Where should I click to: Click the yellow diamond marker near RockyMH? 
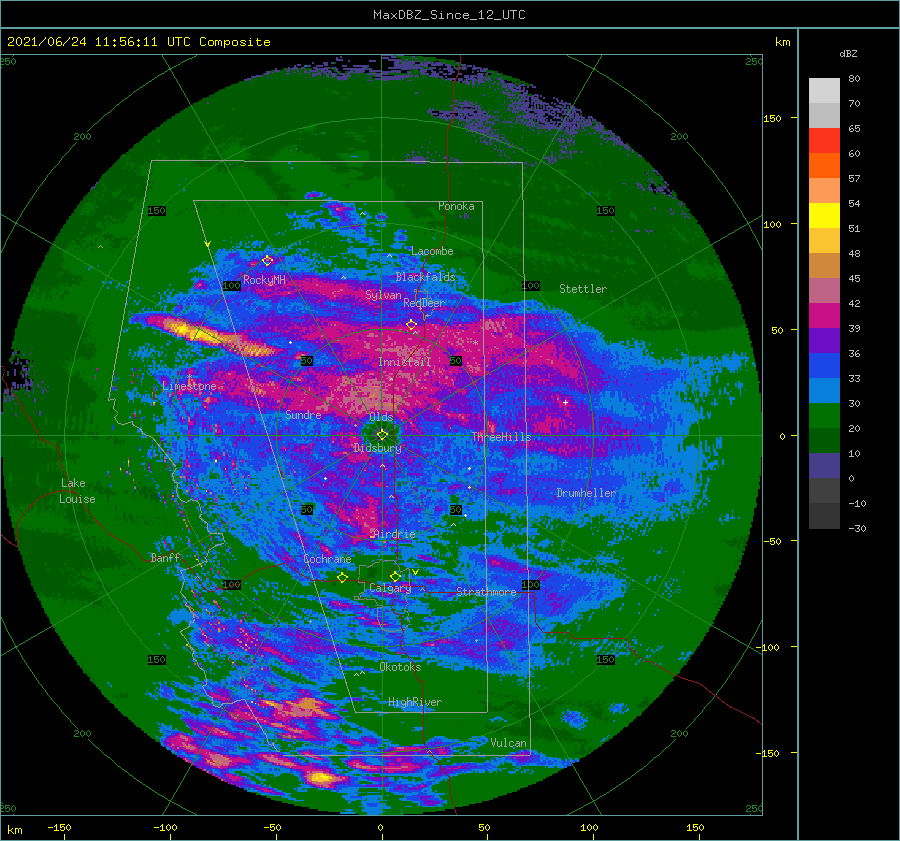267,261
